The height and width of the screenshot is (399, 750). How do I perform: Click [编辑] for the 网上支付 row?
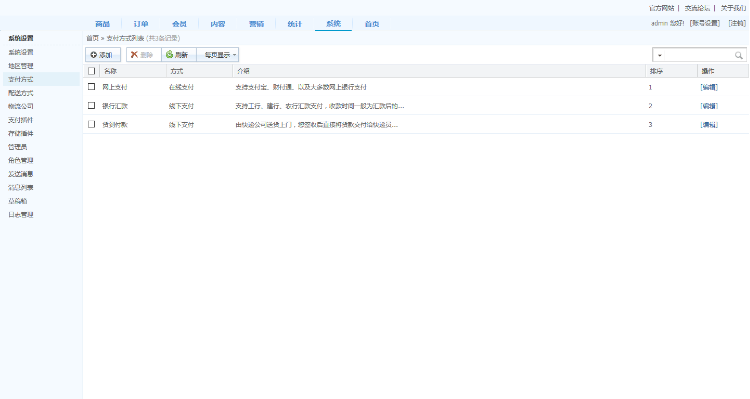pos(709,87)
